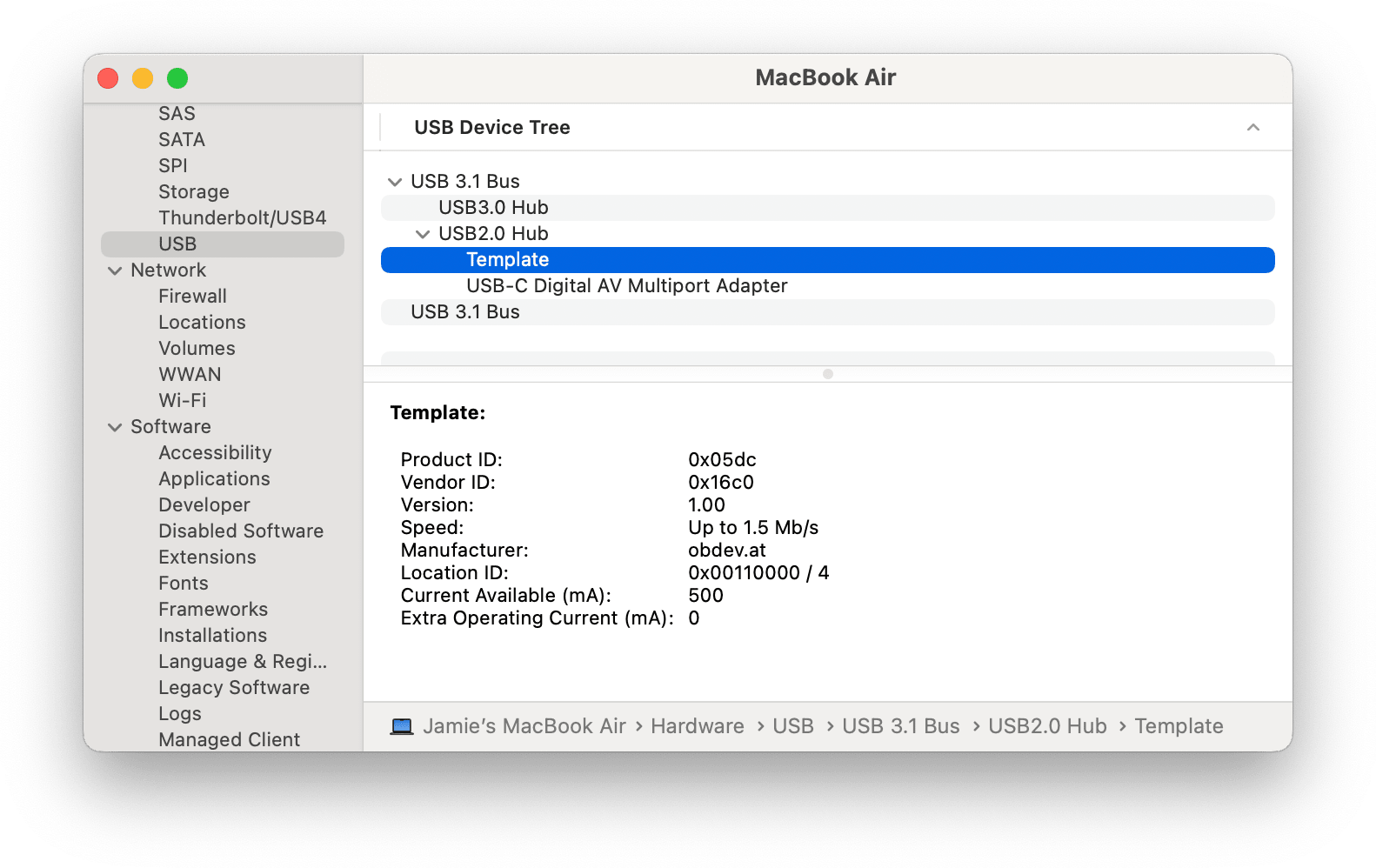Click Hardware in the path bar
1376x868 pixels.
[698, 726]
